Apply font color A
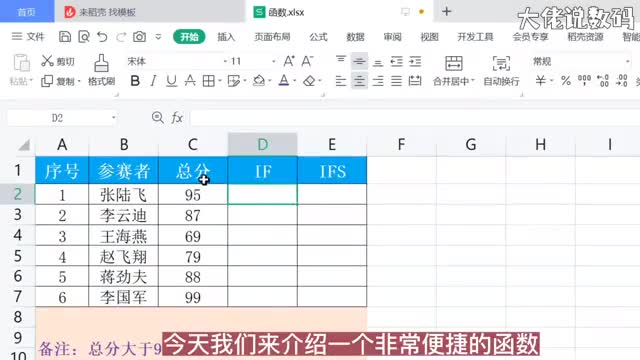The height and width of the screenshot is (360, 640). point(284,81)
